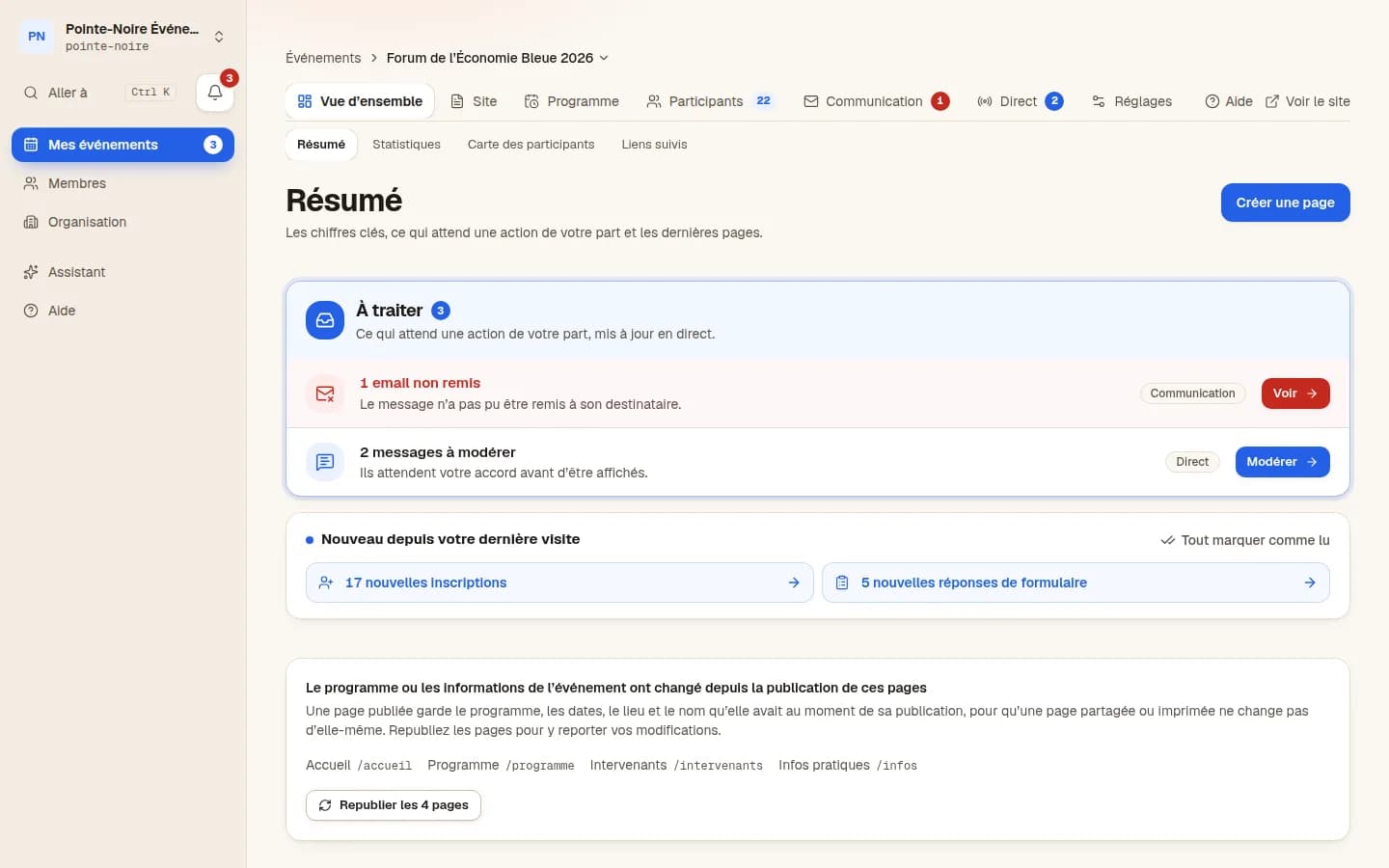Open the Assistant sparkle item
Screen dimensions: 1389x868
(123, 272)
